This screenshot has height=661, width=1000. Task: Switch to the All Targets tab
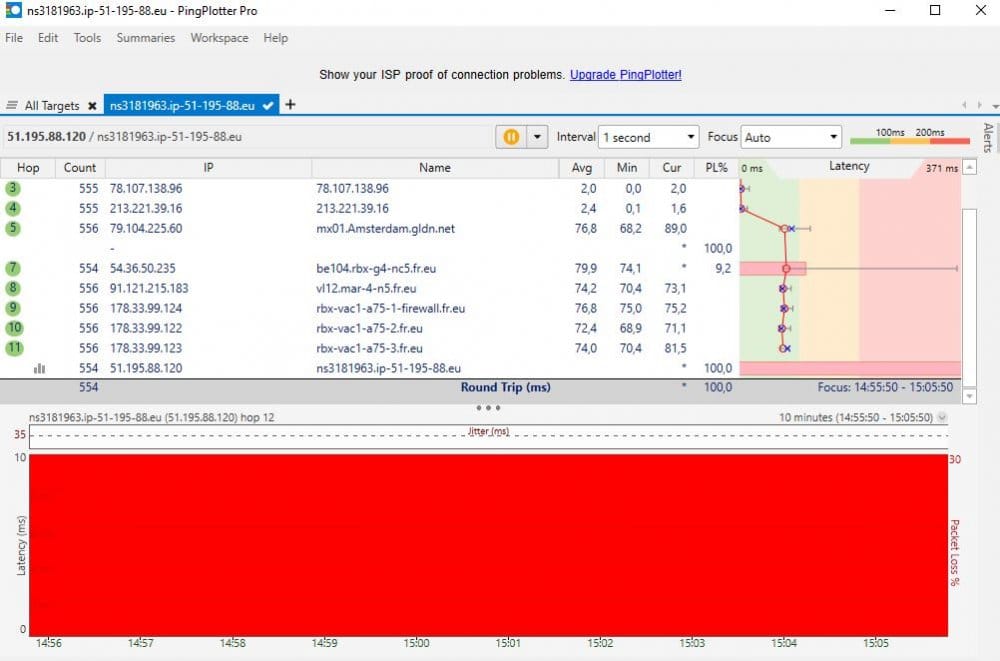coord(50,105)
